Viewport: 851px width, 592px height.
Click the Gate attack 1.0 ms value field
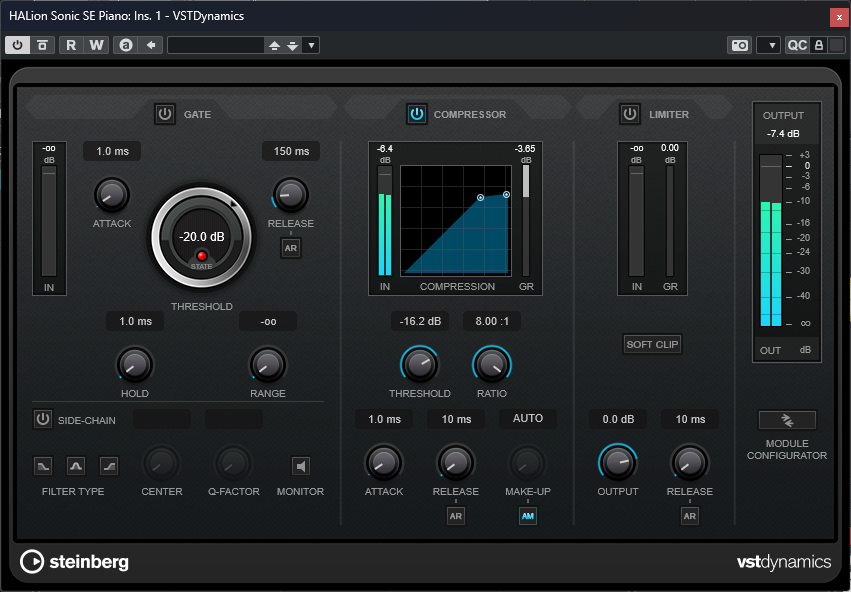112,151
